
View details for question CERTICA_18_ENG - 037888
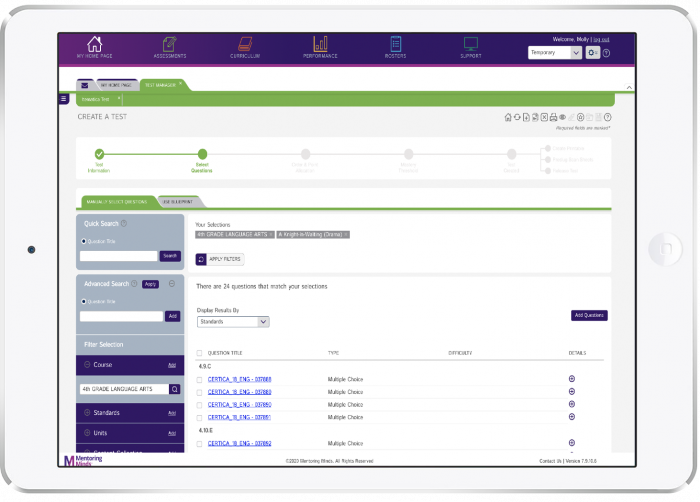pyautogui.click(x=572, y=379)
